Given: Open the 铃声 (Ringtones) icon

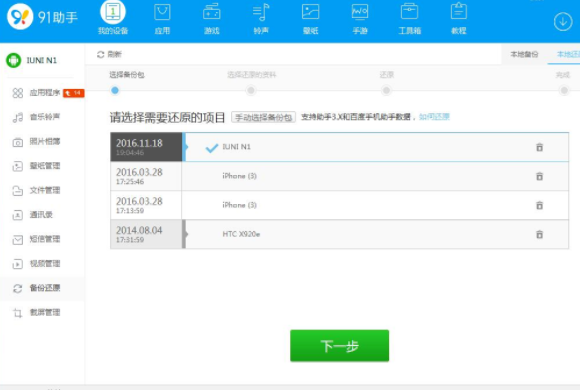Looking at the screenshot, I should (x=261, y=19).
